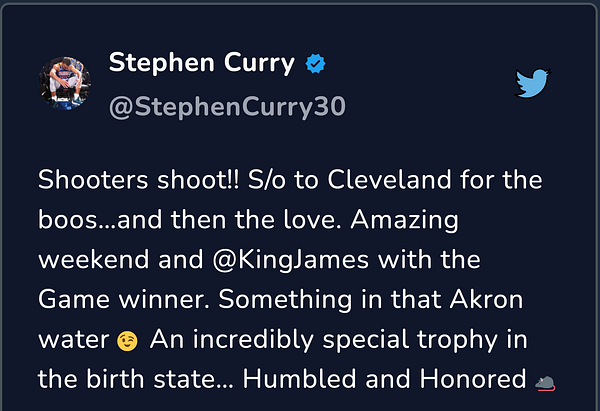This screenshot has height=411, width=600.
Task: Click the word "Cleveland" in the tweet
Action: point(390,179)
